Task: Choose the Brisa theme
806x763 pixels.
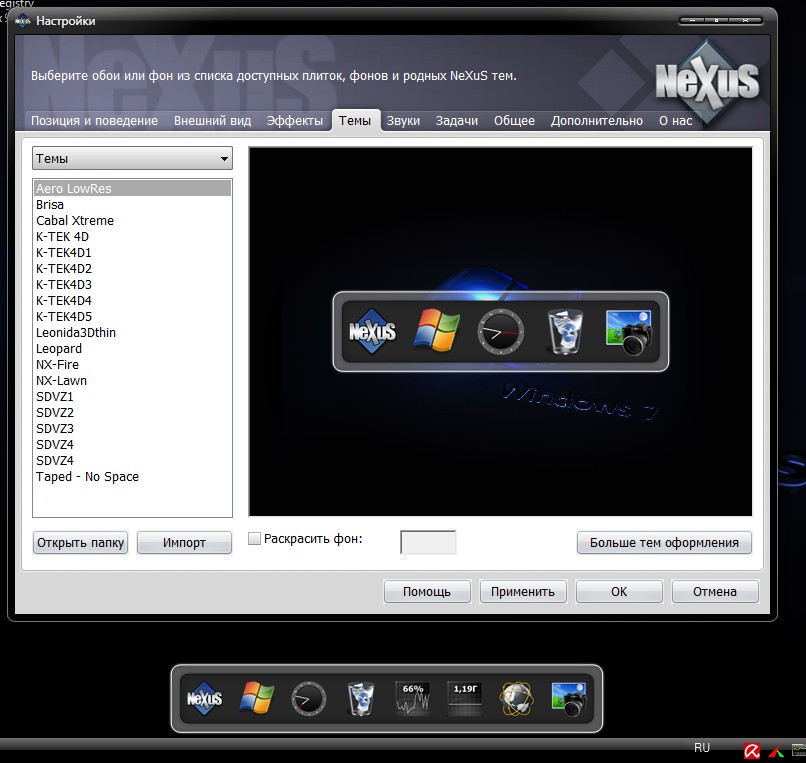Action: pyautogui.click(x=132, y=205)
